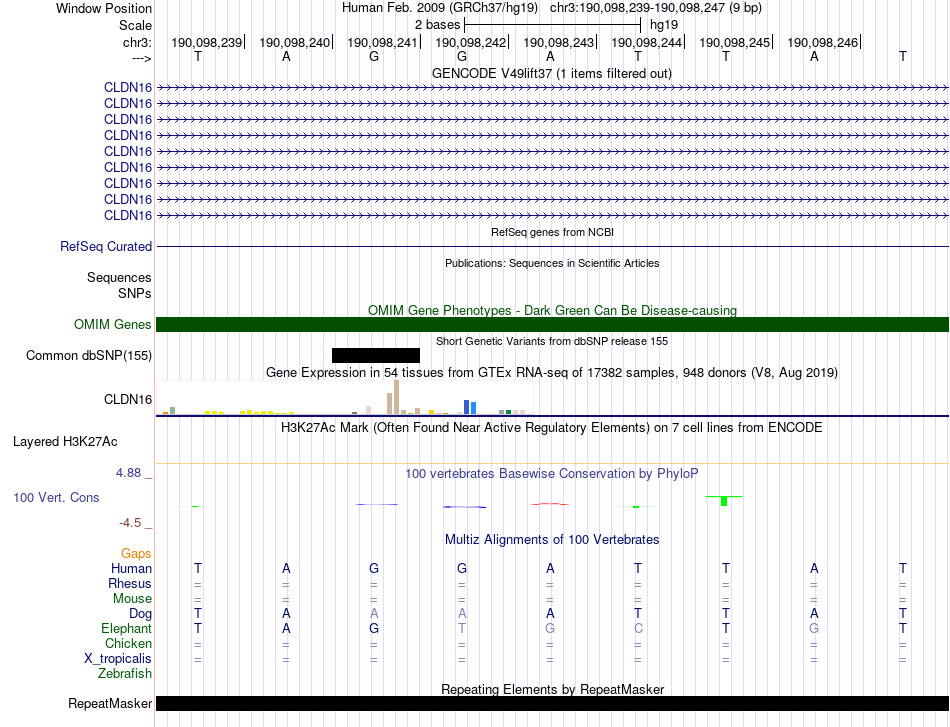The width and height of the screenshot is (950, 727).
Task: Click the bottommost CLDN16 transcript label
Action: click(x=128, y=216)
